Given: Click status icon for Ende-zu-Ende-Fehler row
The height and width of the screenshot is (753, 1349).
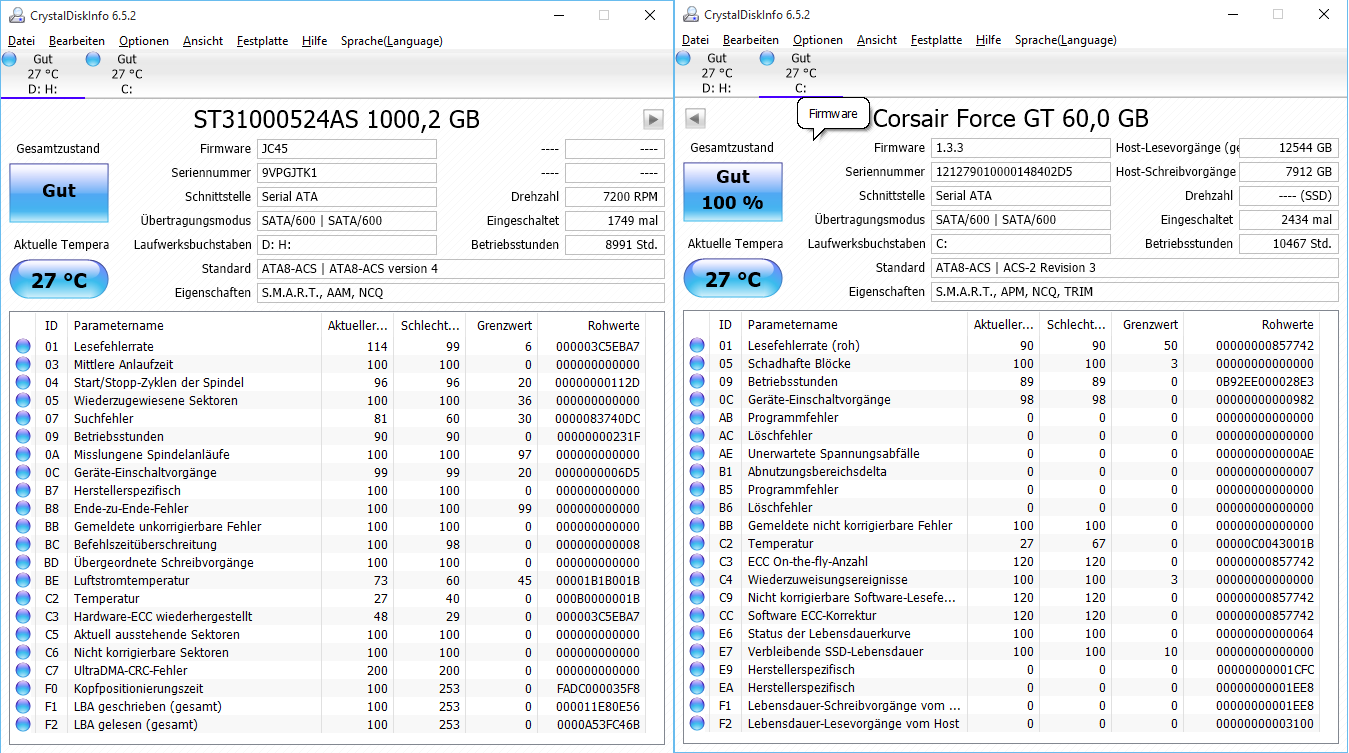Looking at the screenshot, I should pos(23,509).
